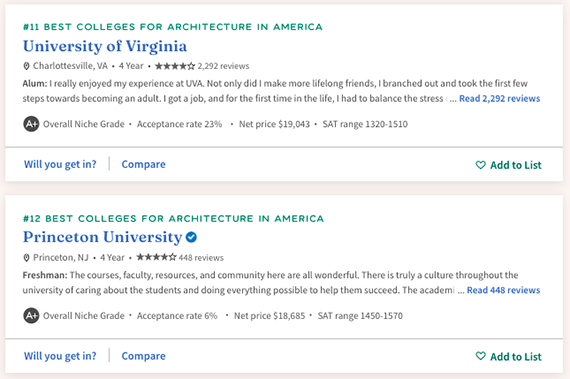Click the star rating for Princeton University
The image size is (570, 379).
156,257
